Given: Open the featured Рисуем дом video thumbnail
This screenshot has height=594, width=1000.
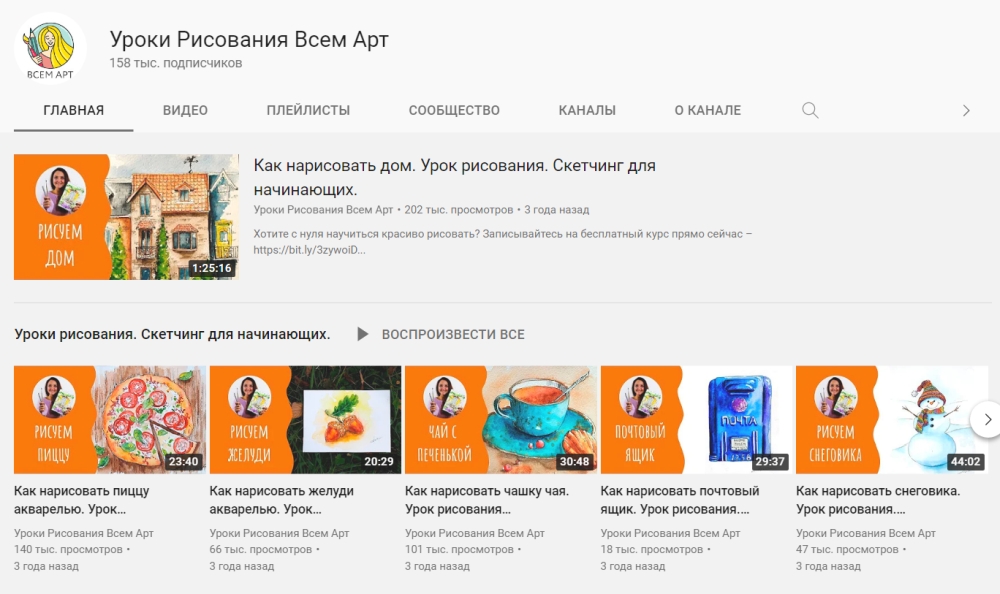Looking at the screenshot, I should (126, 217).
